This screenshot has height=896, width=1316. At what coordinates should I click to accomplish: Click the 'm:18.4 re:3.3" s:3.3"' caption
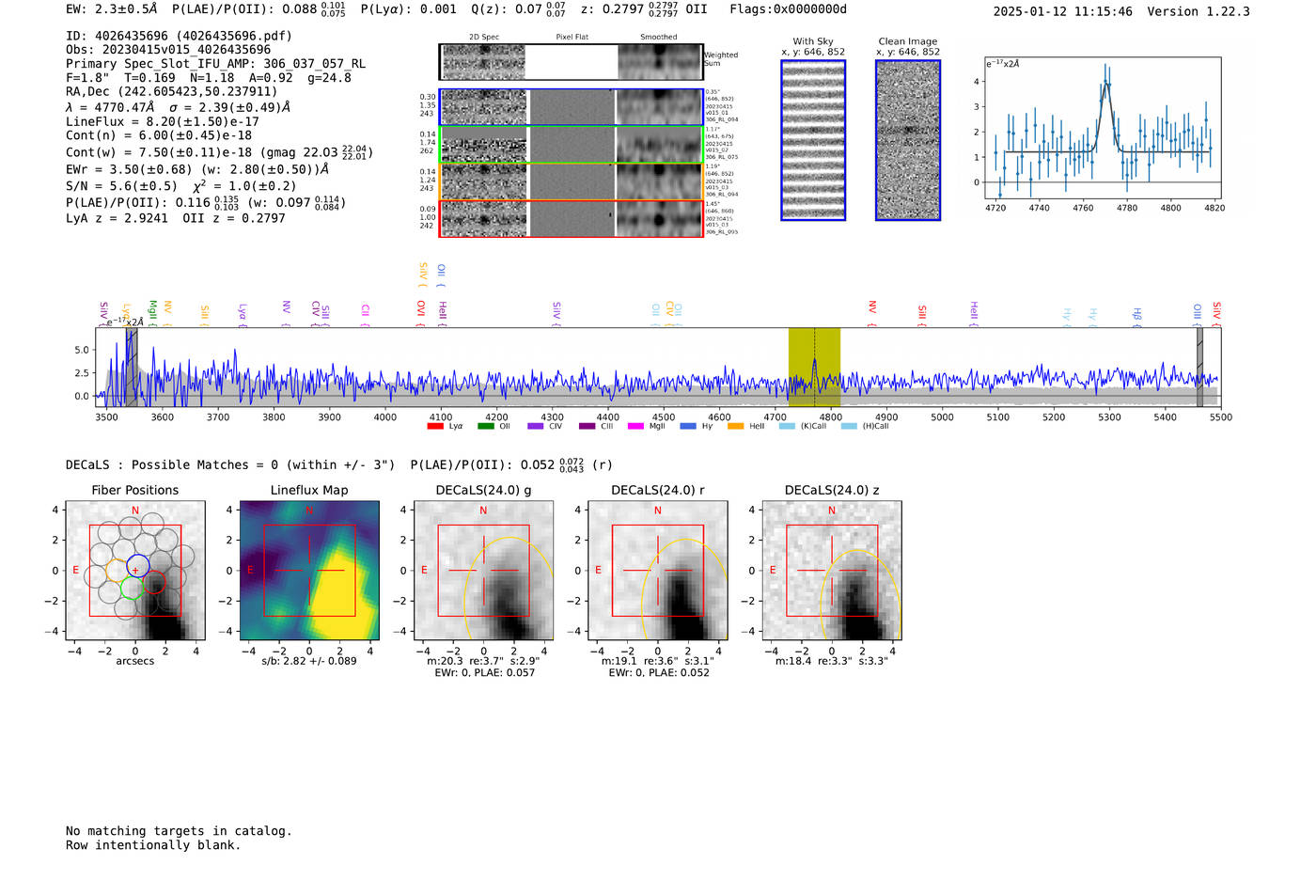[x=832, y=661]
